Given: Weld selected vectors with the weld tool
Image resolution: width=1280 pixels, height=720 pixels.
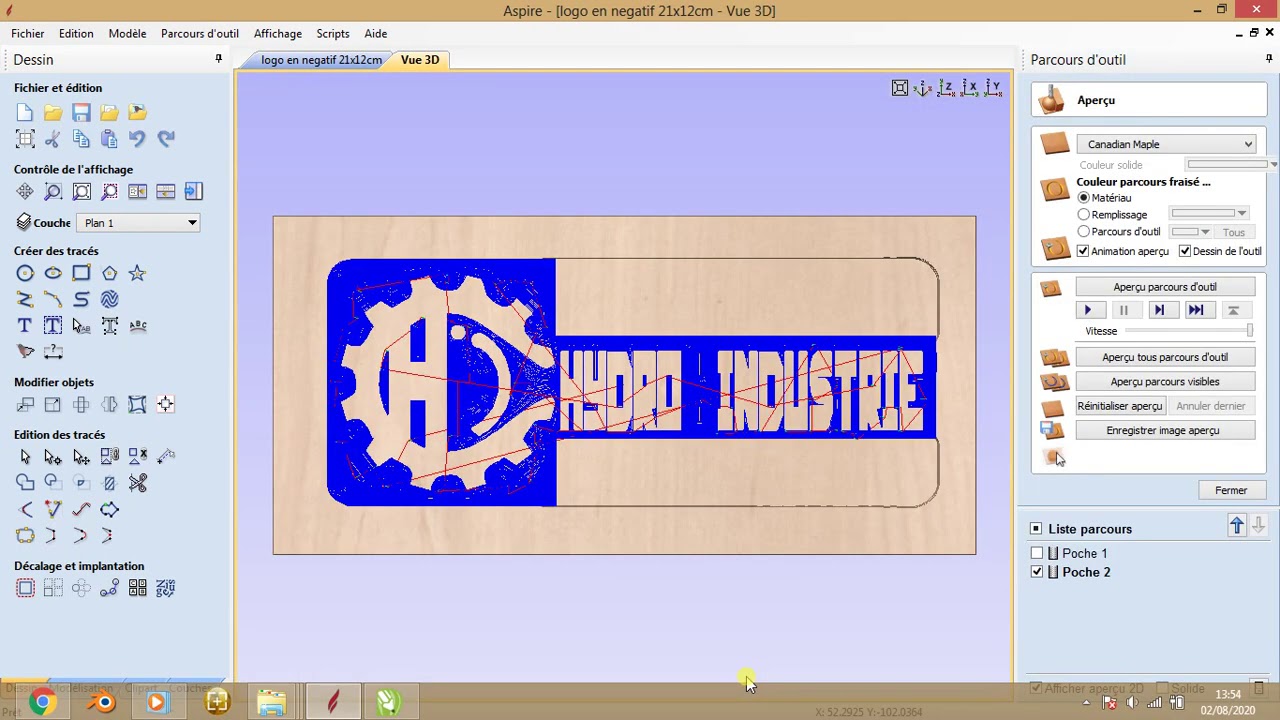Looking at the screenshot, I should click(25, 483).
